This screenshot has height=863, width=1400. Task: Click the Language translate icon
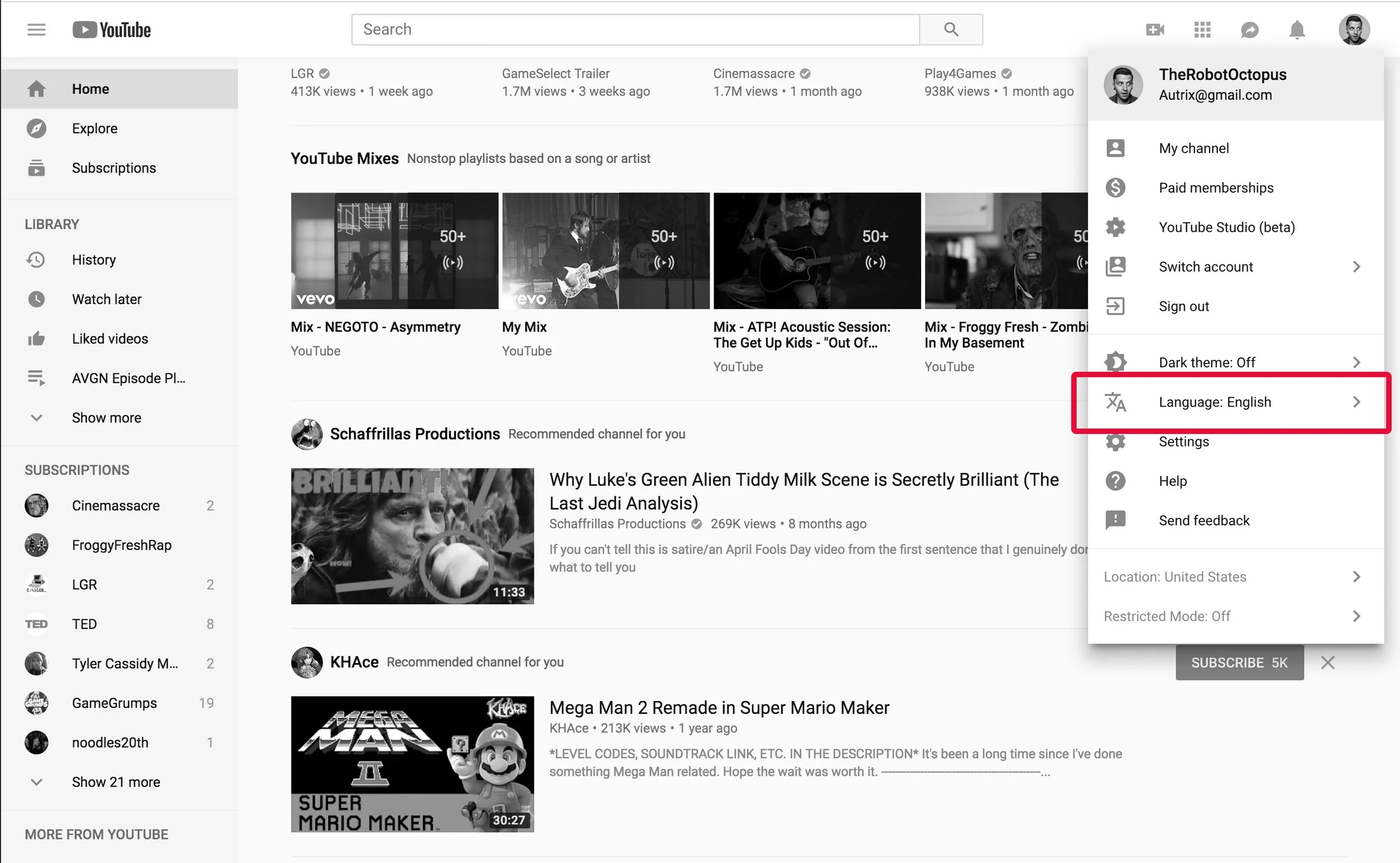[1115, 403]
